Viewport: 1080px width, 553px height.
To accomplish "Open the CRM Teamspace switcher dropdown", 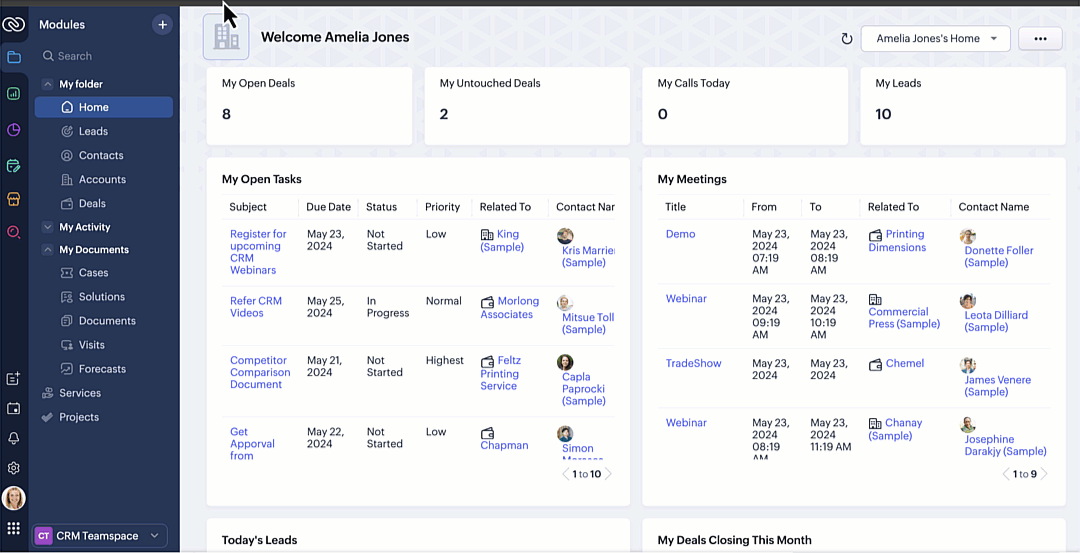I will [x=99, y=536].
